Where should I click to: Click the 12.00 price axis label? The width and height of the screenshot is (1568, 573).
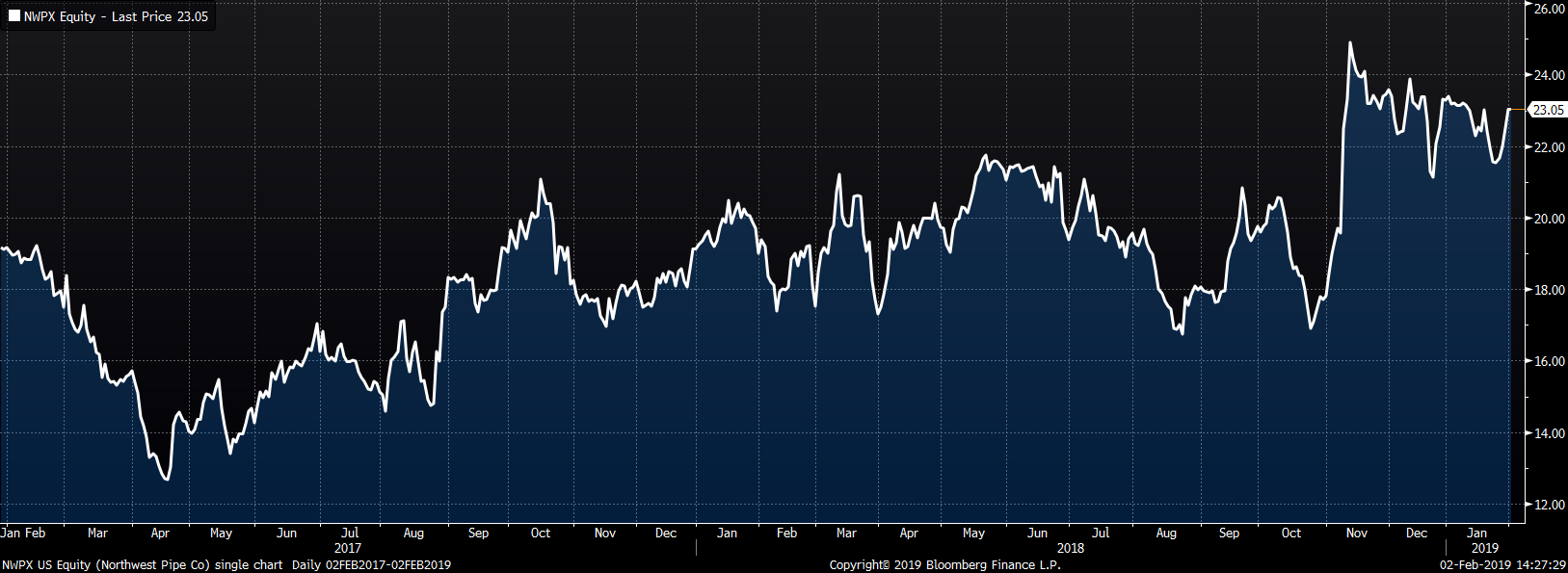(1549, 505)
